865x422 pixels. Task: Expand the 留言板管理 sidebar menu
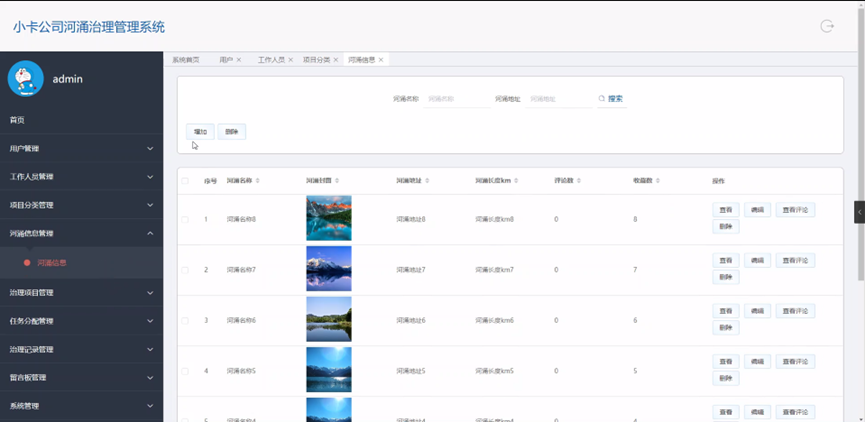(81, 378)
